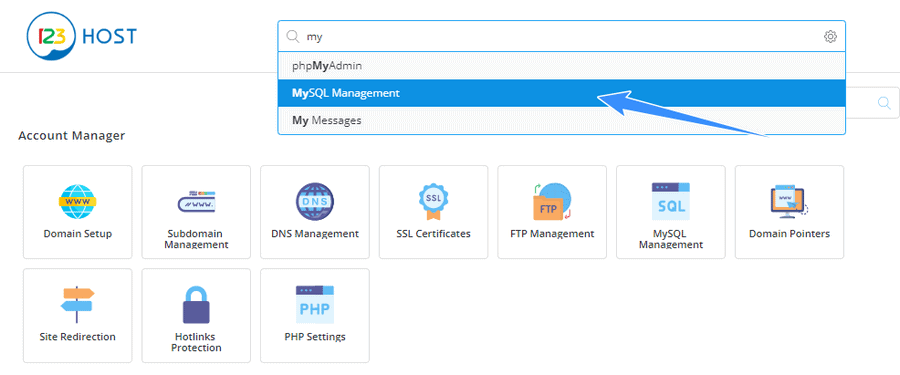
Task: Click into the search field containing "my"
Action: coord(561,37)
